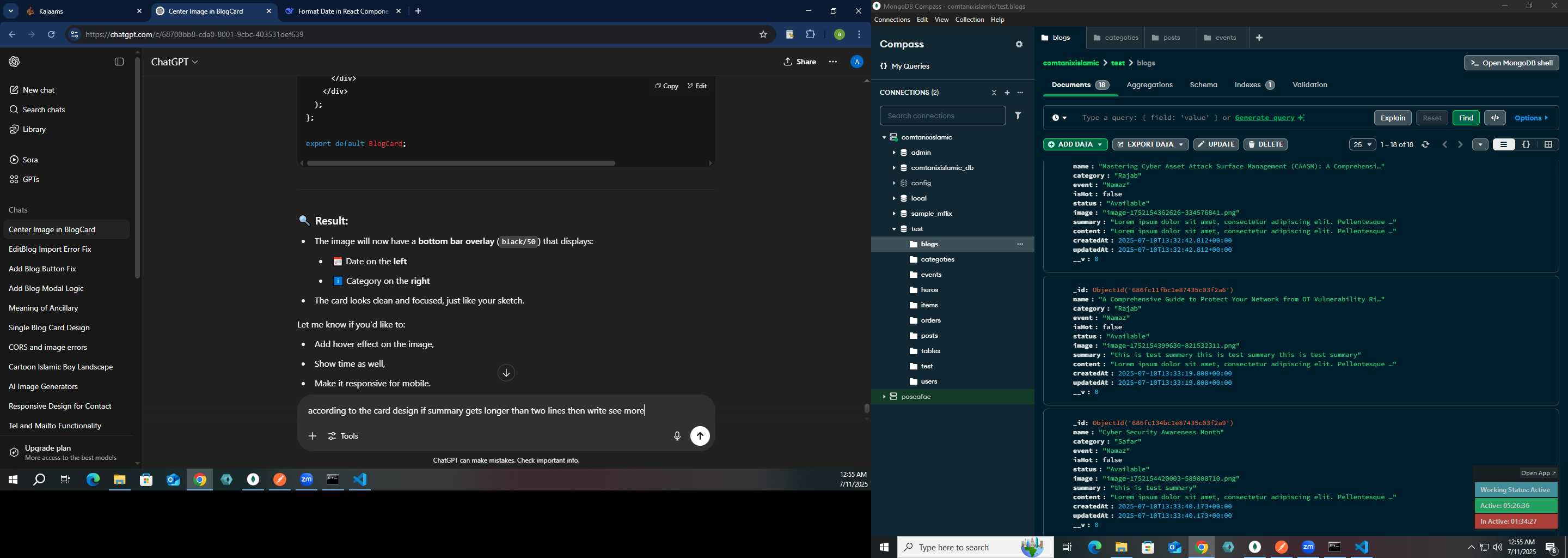Click the ChatGPT sidebar scrollbar
Screen dimensions: 1568x558
coord(138,167)
